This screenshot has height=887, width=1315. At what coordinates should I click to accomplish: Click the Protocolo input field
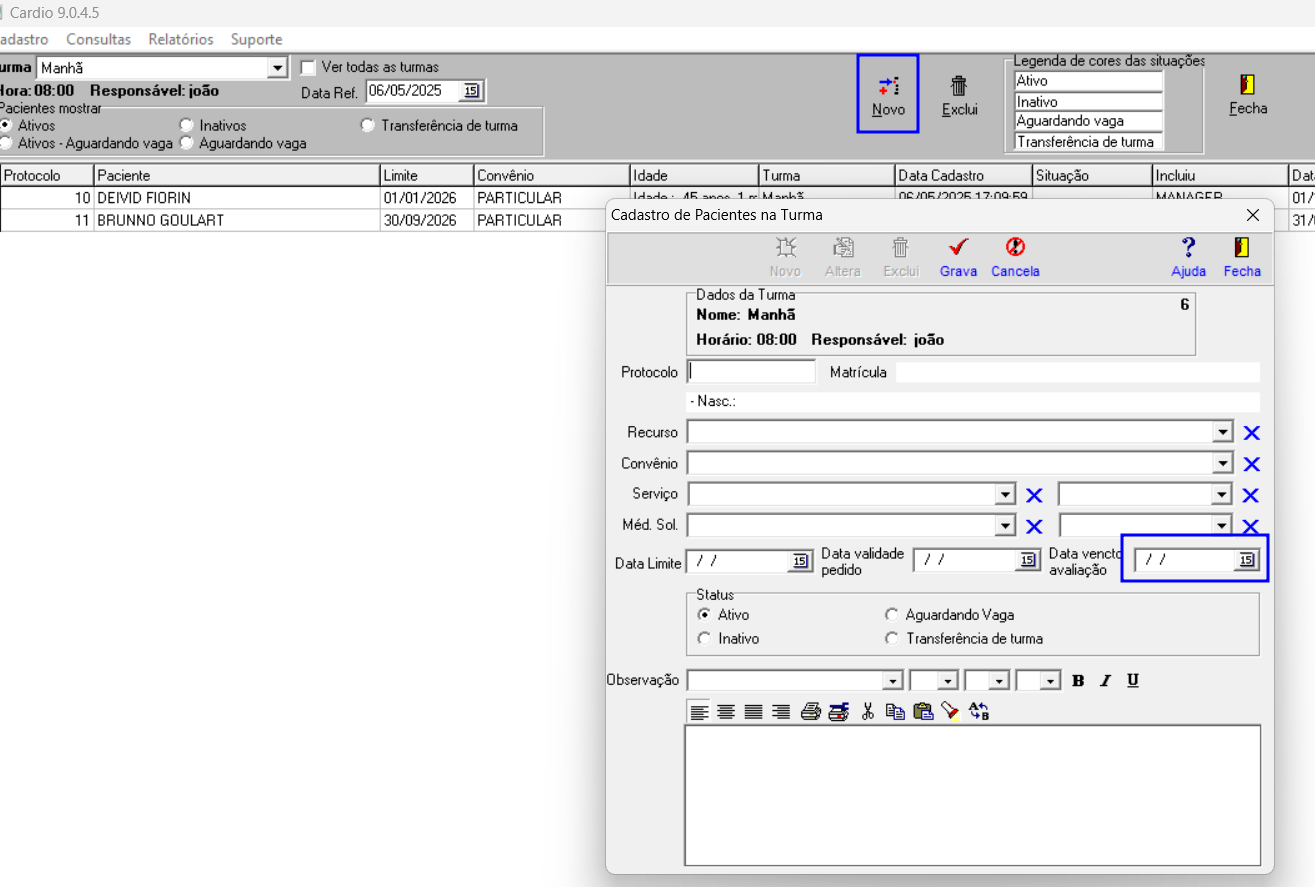752,371
